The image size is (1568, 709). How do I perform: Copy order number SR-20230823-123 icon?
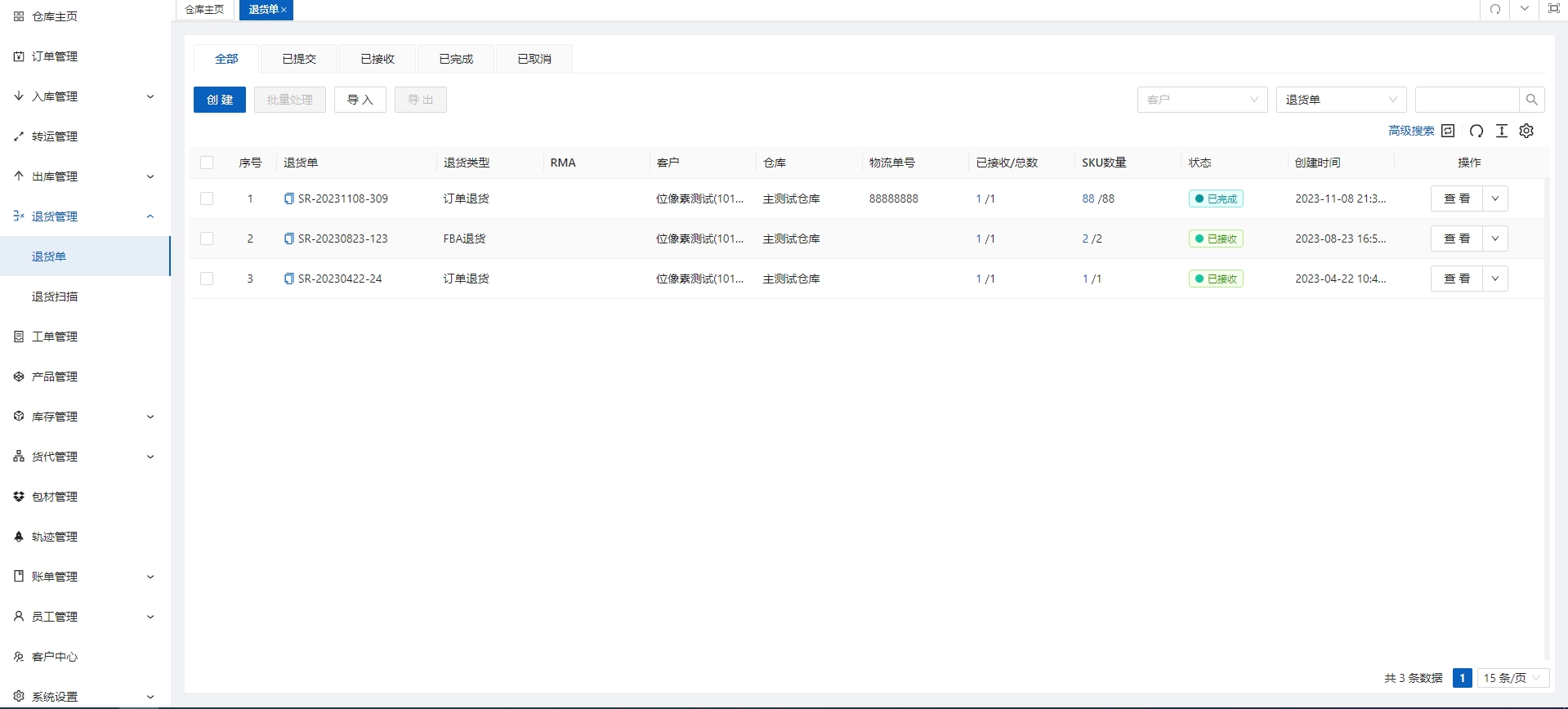[x=288, y=239]
